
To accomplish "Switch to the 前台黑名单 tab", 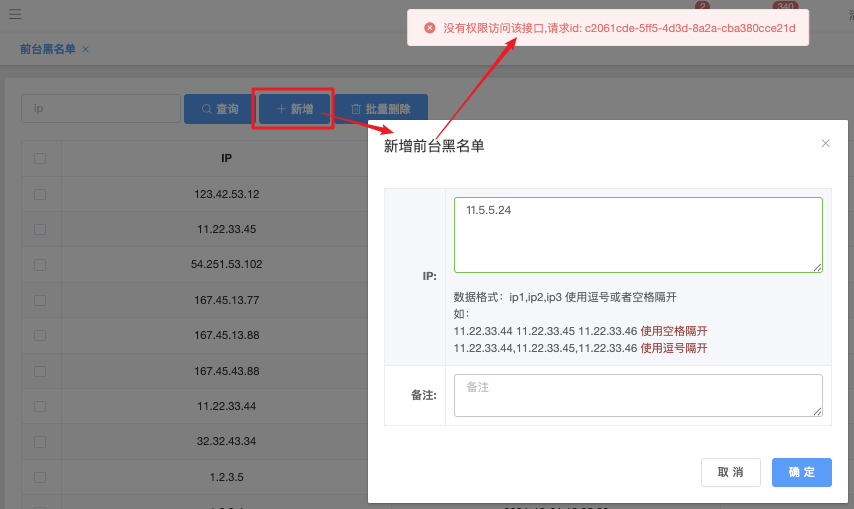I will click(x=47, y=49).
